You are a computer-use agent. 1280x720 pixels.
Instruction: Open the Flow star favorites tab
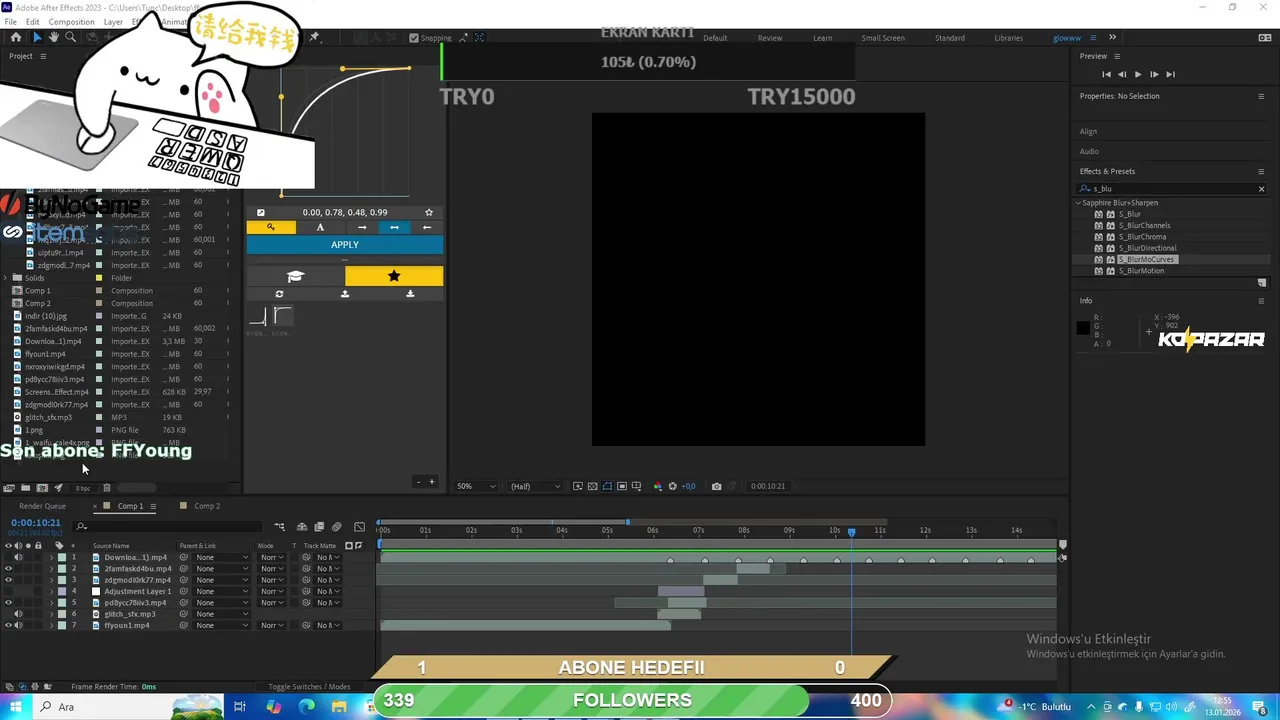pyautogui.click(x=394, y=276)
